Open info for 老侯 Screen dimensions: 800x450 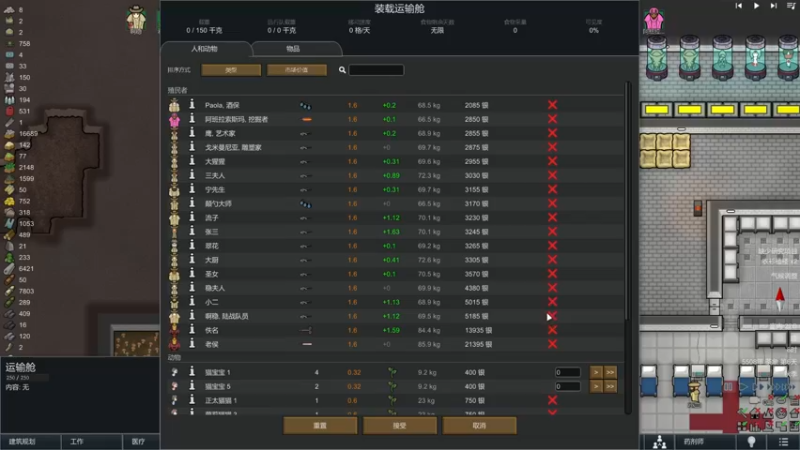pos(192,344)
